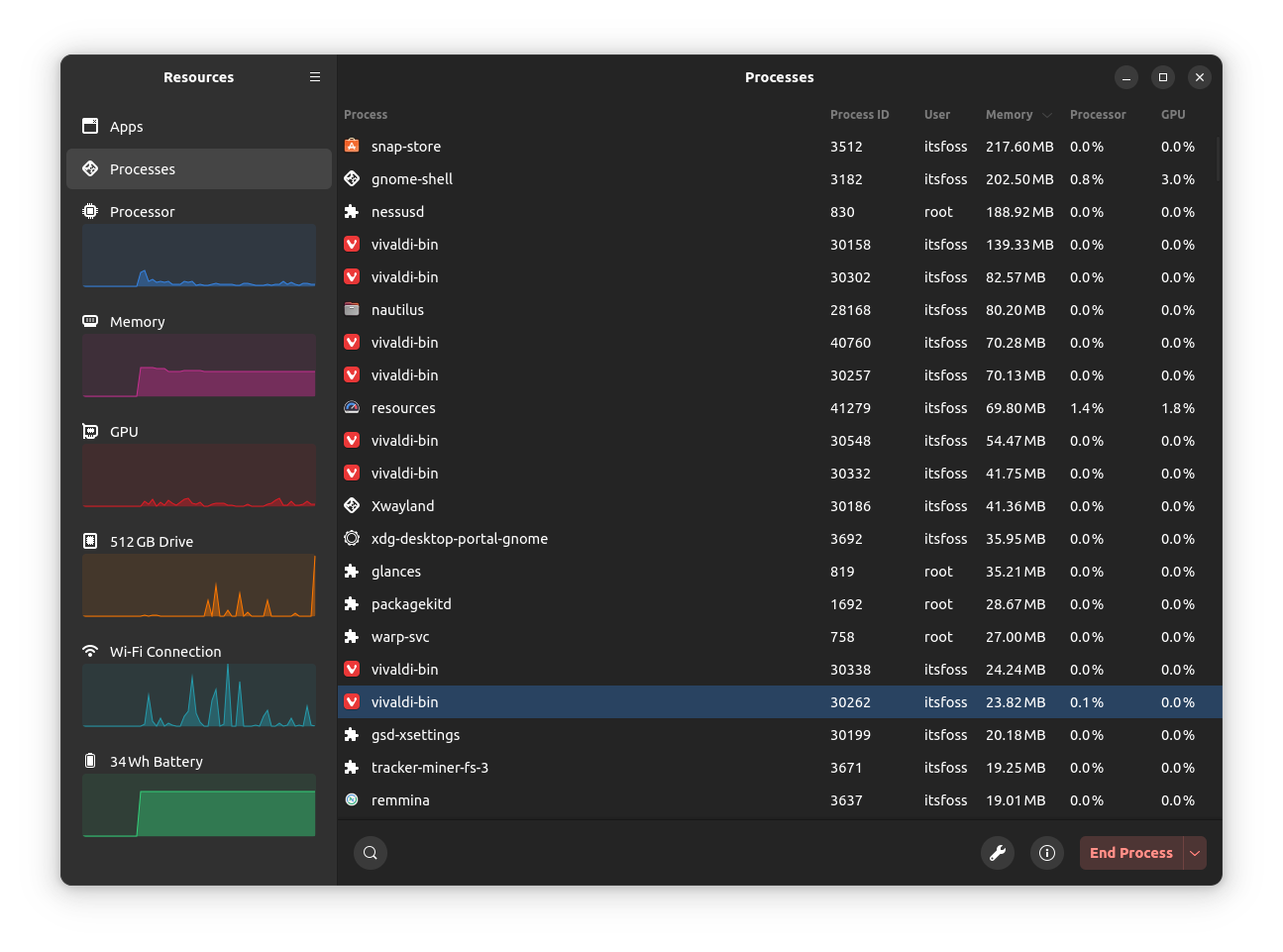Click the resources process icon

coord(352,407)
